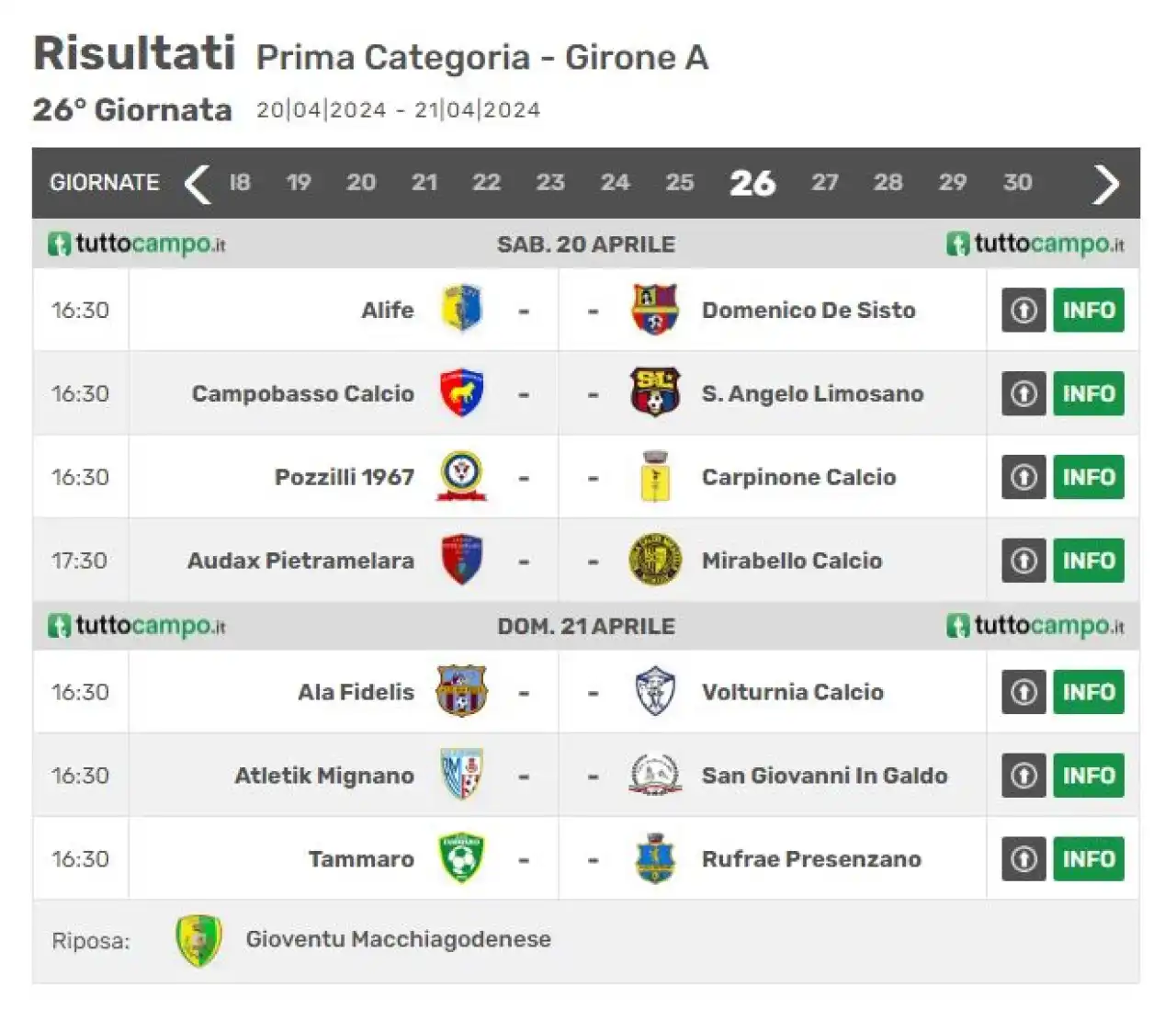This screenshot has width=1176, height=1009.
Task: Open the Campobasso Calcio team logo
Action: [x=461, y=393]
